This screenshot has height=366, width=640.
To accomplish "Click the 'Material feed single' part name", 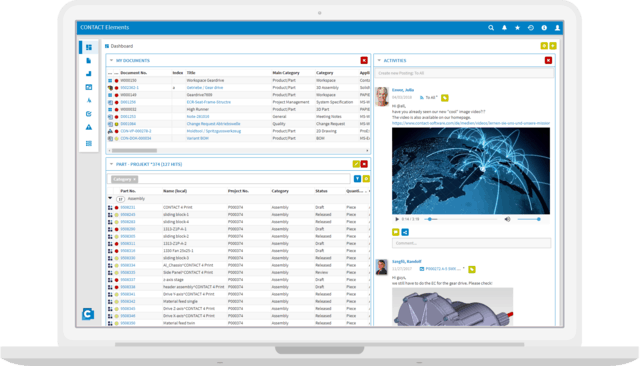I will 180,302.
